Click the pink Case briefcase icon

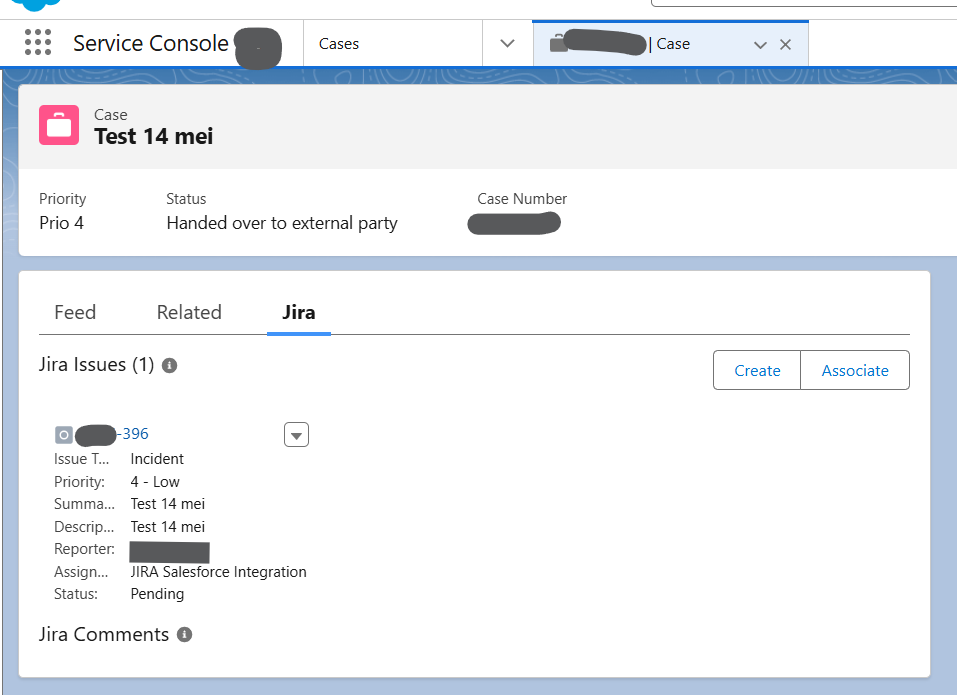(x=58, y=124)
